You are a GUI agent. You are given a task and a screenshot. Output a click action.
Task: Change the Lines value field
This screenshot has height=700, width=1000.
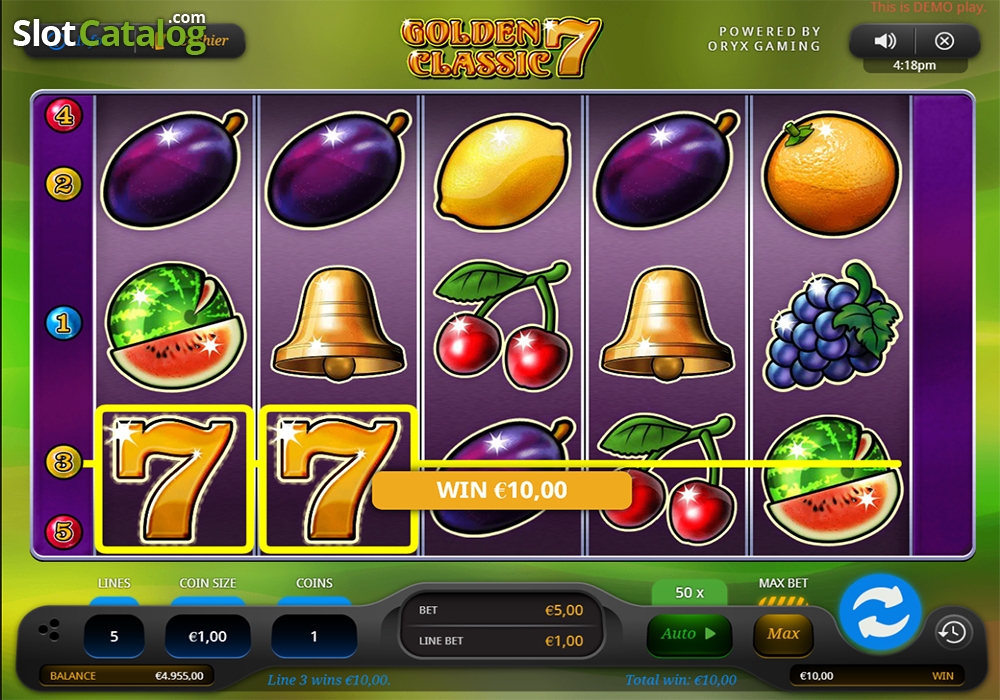(x=114, y=636)
